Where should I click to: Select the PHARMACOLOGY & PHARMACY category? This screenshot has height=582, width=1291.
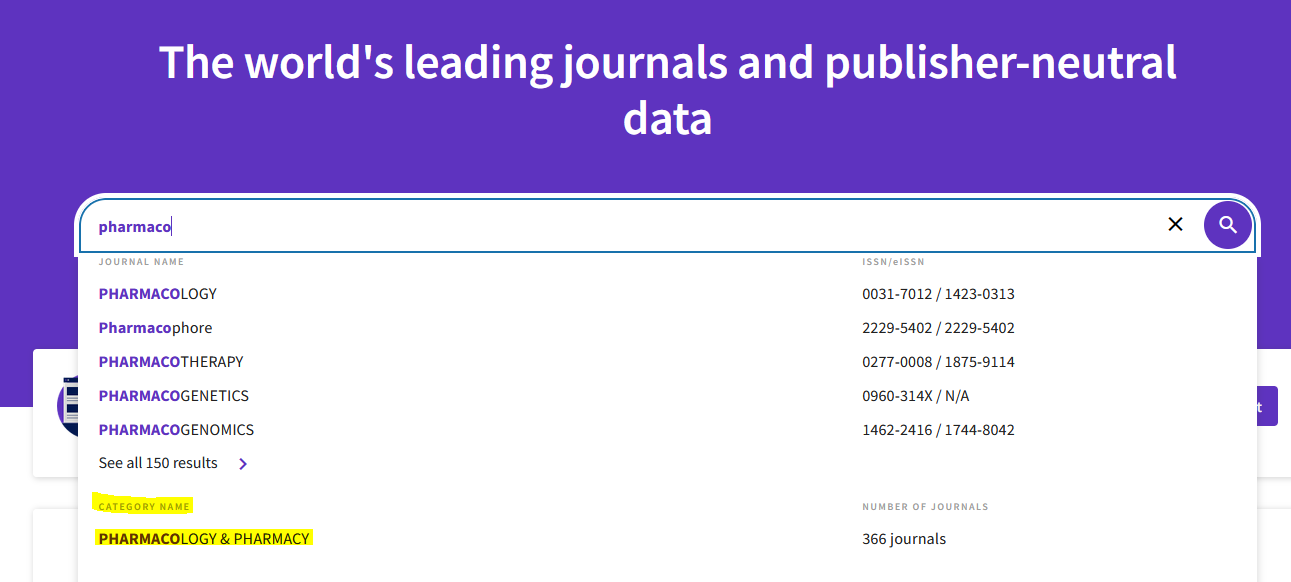(x=204, y=539)
